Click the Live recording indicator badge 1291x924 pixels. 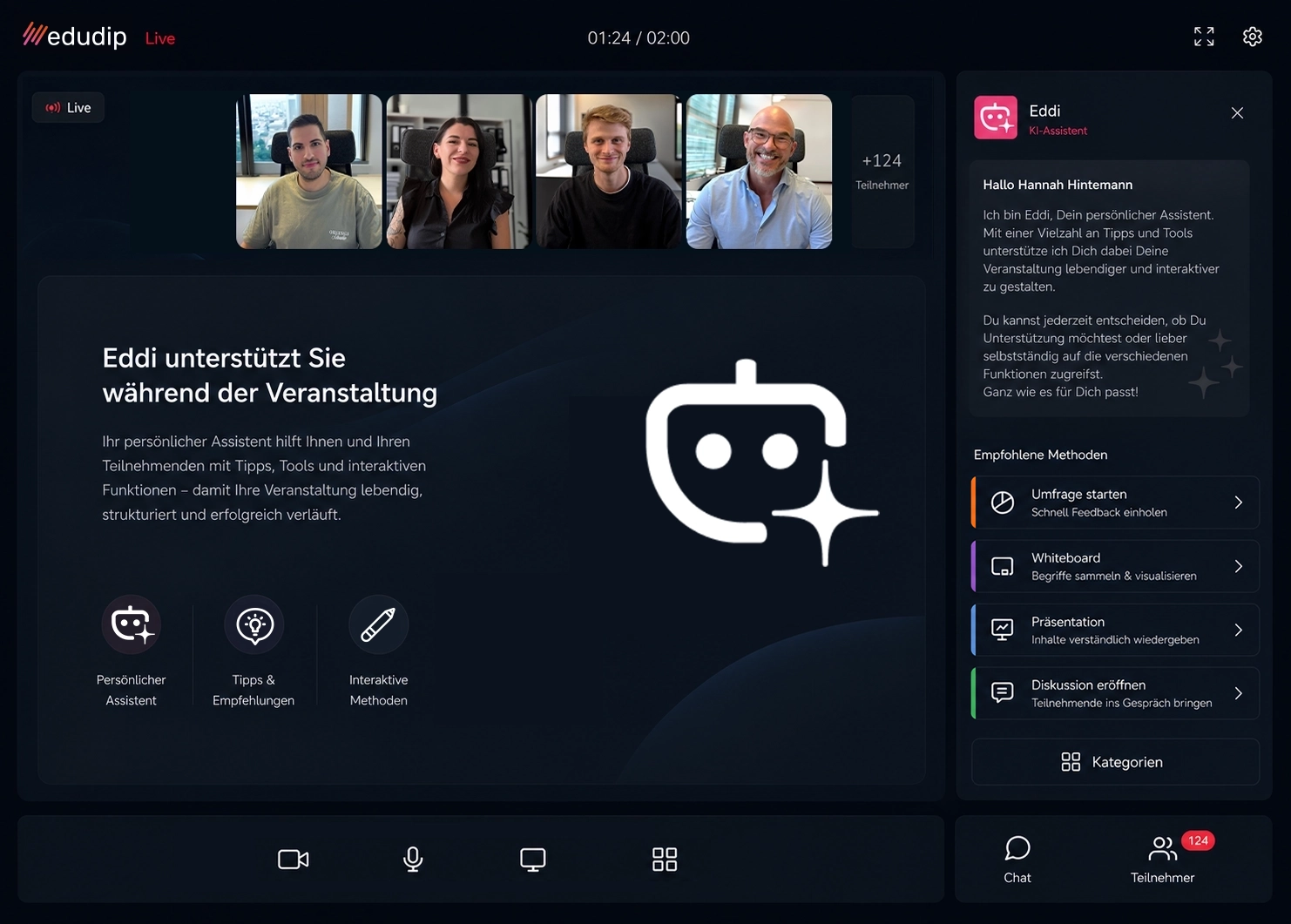point(68,107)
